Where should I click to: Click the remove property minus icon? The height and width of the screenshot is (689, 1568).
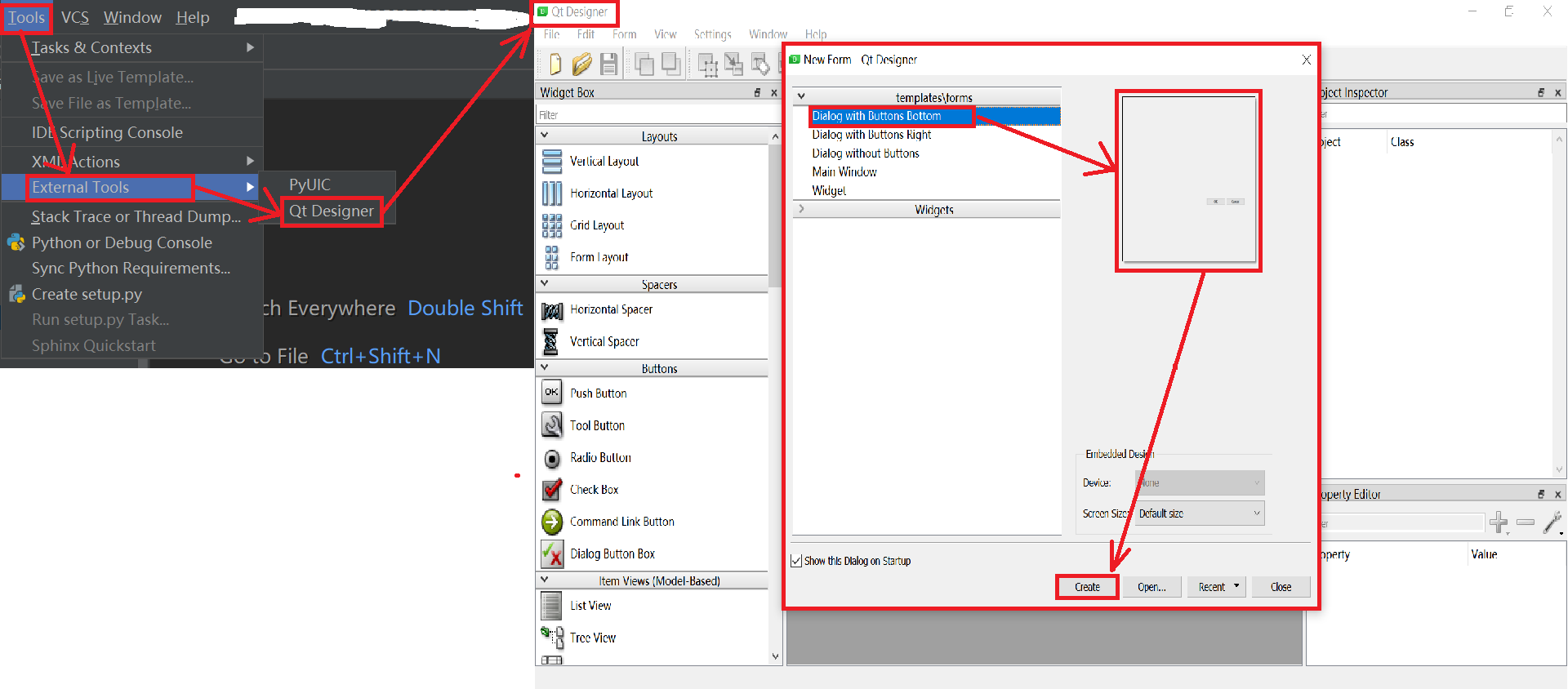[1526, 522]
